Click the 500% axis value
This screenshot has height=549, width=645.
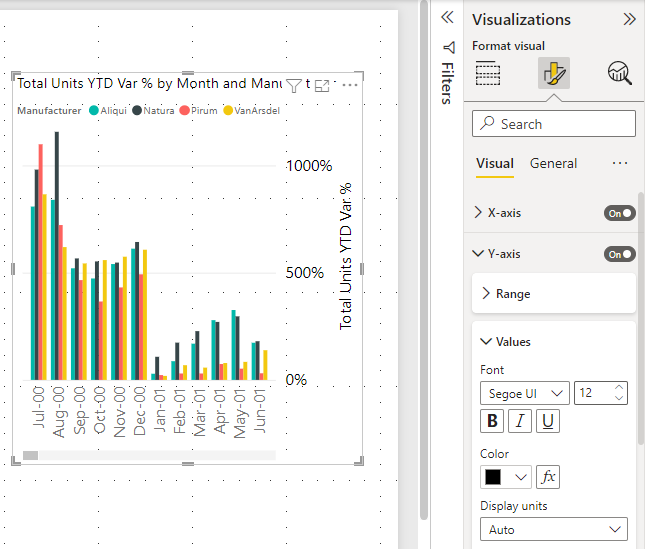click(304, 273)
